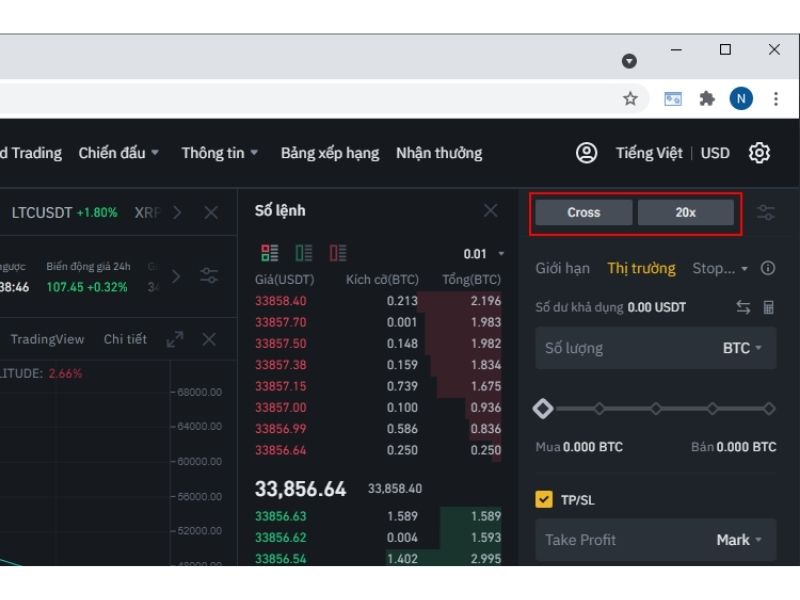The image size is (800, 600).
Task: Click the 20x leverage button
Action: point(686,212)
